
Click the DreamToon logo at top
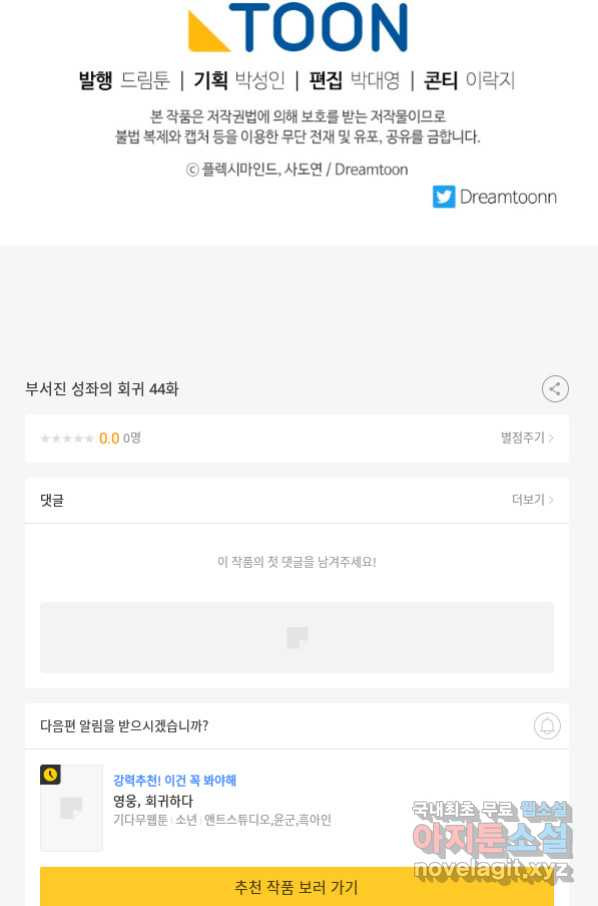pyautogui.click(x=298, y=27)
